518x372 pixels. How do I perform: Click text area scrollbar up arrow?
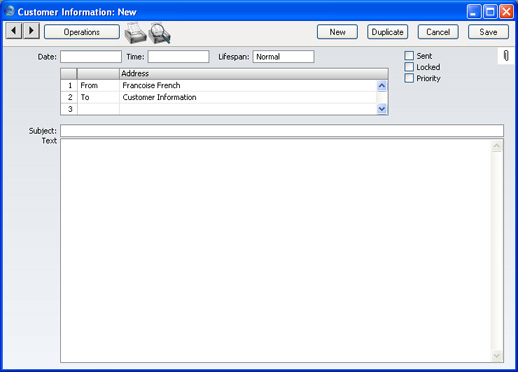(x=496, y=146)
